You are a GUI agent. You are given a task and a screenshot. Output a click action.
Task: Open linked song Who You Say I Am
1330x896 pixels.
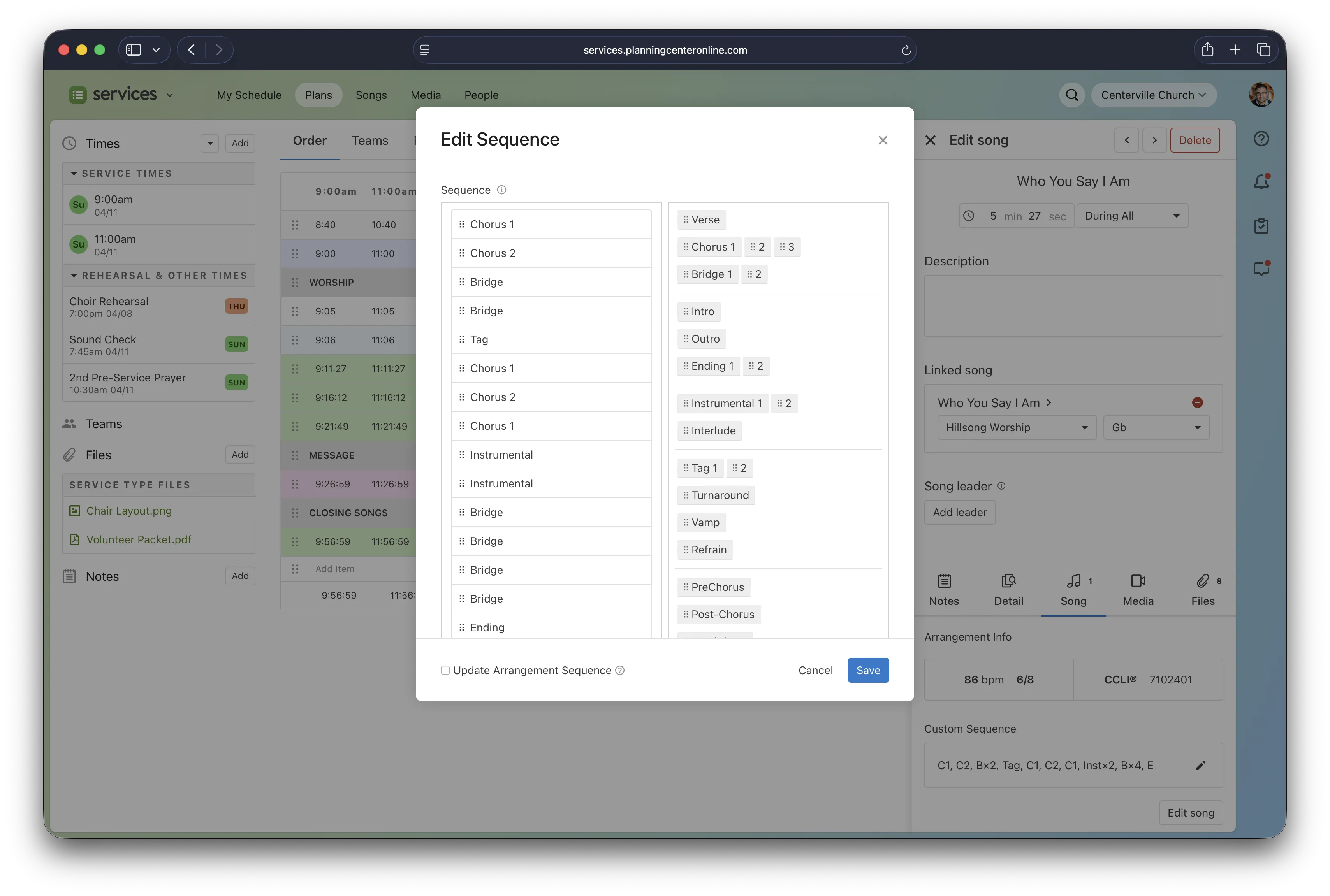coord(994,403)
